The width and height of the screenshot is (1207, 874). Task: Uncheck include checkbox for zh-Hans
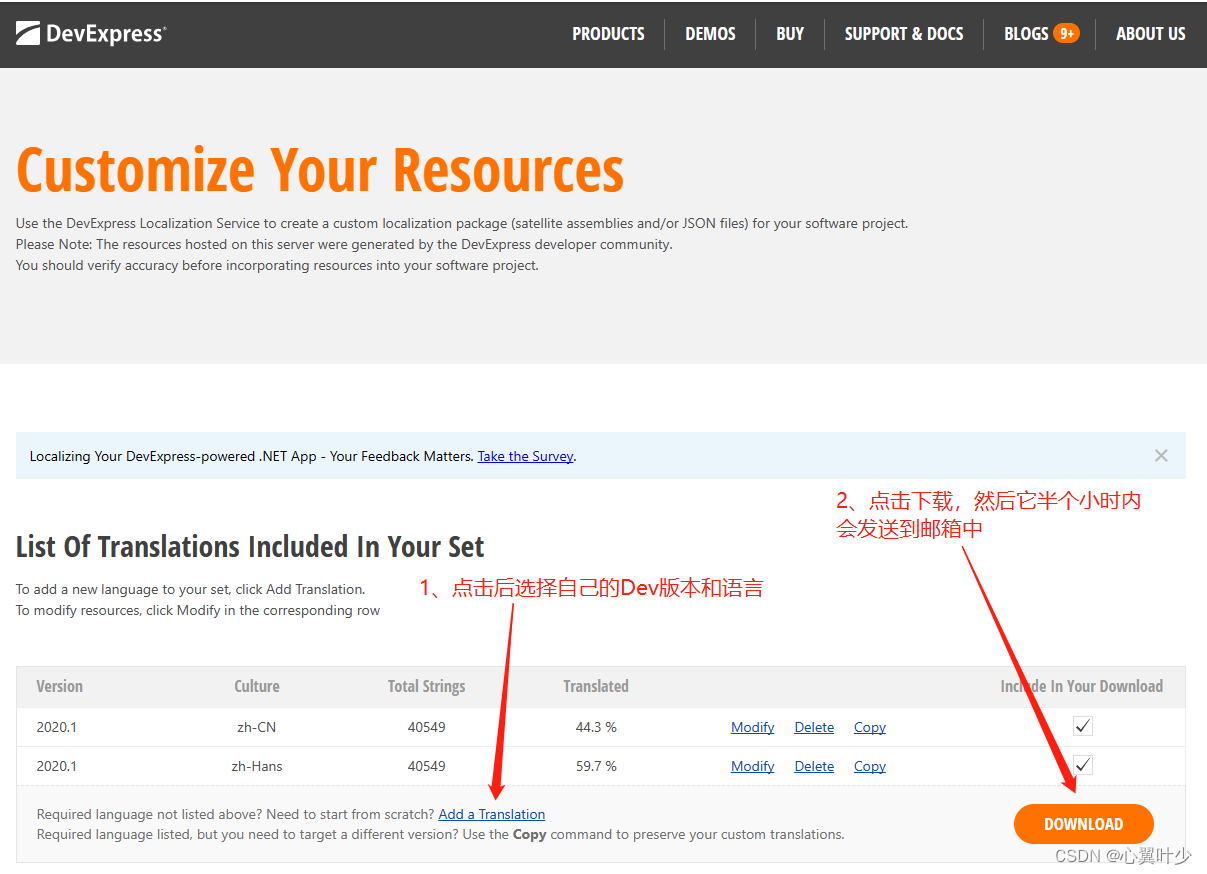coord(1082,765)
